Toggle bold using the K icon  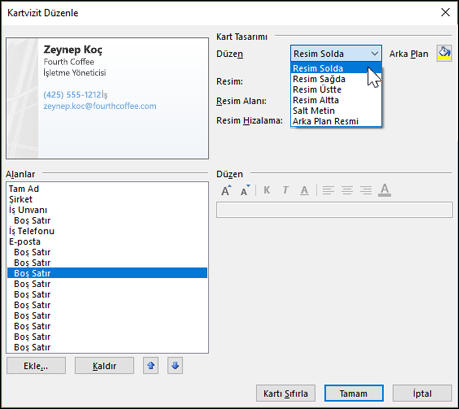click(267, 190)
